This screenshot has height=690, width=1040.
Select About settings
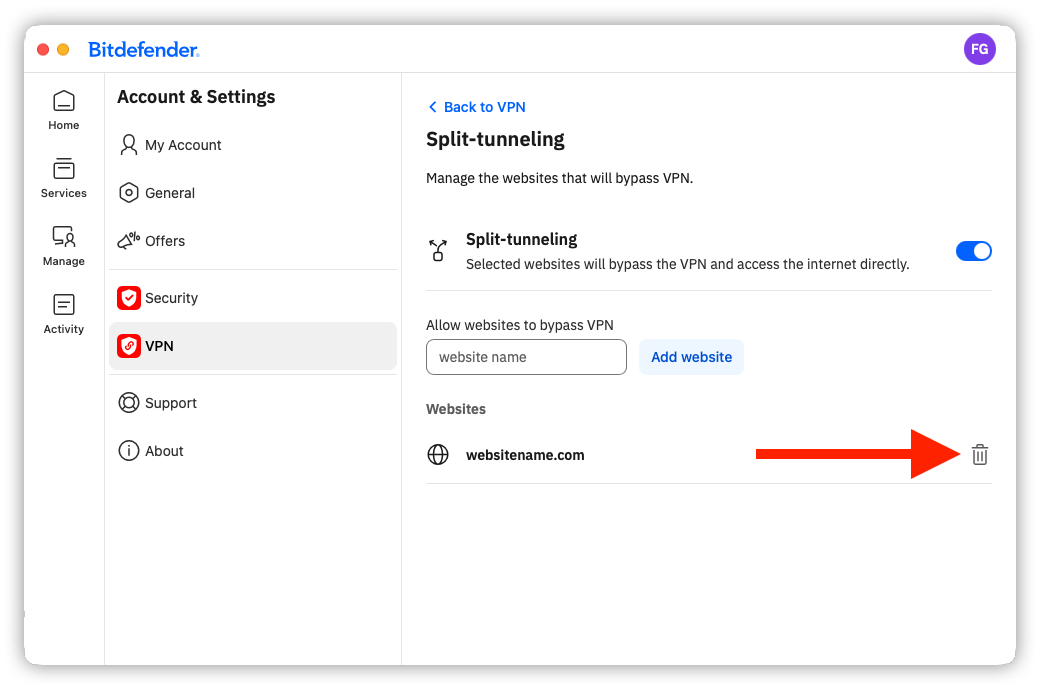click(252, 450)
